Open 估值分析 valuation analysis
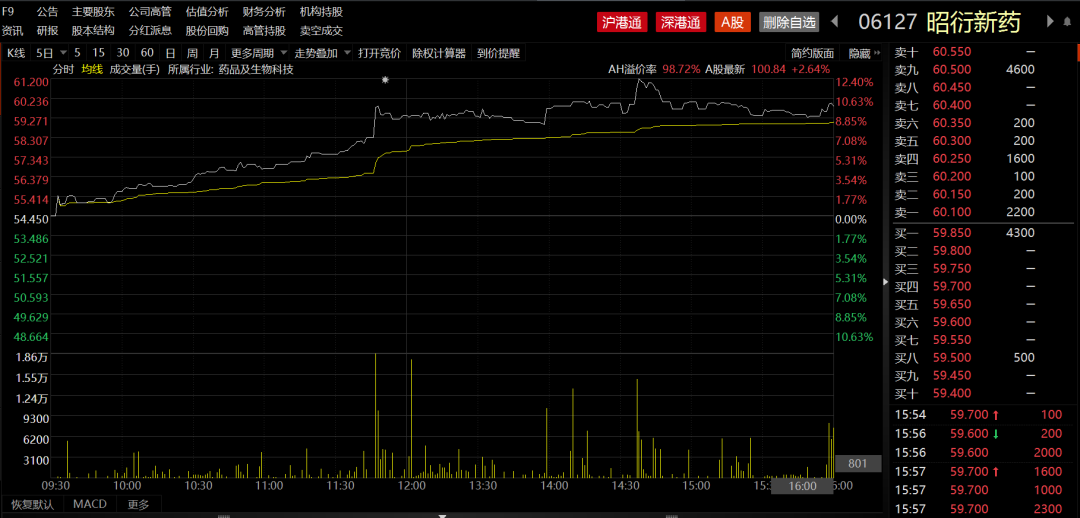1080x518 pixels. point(207,12)
